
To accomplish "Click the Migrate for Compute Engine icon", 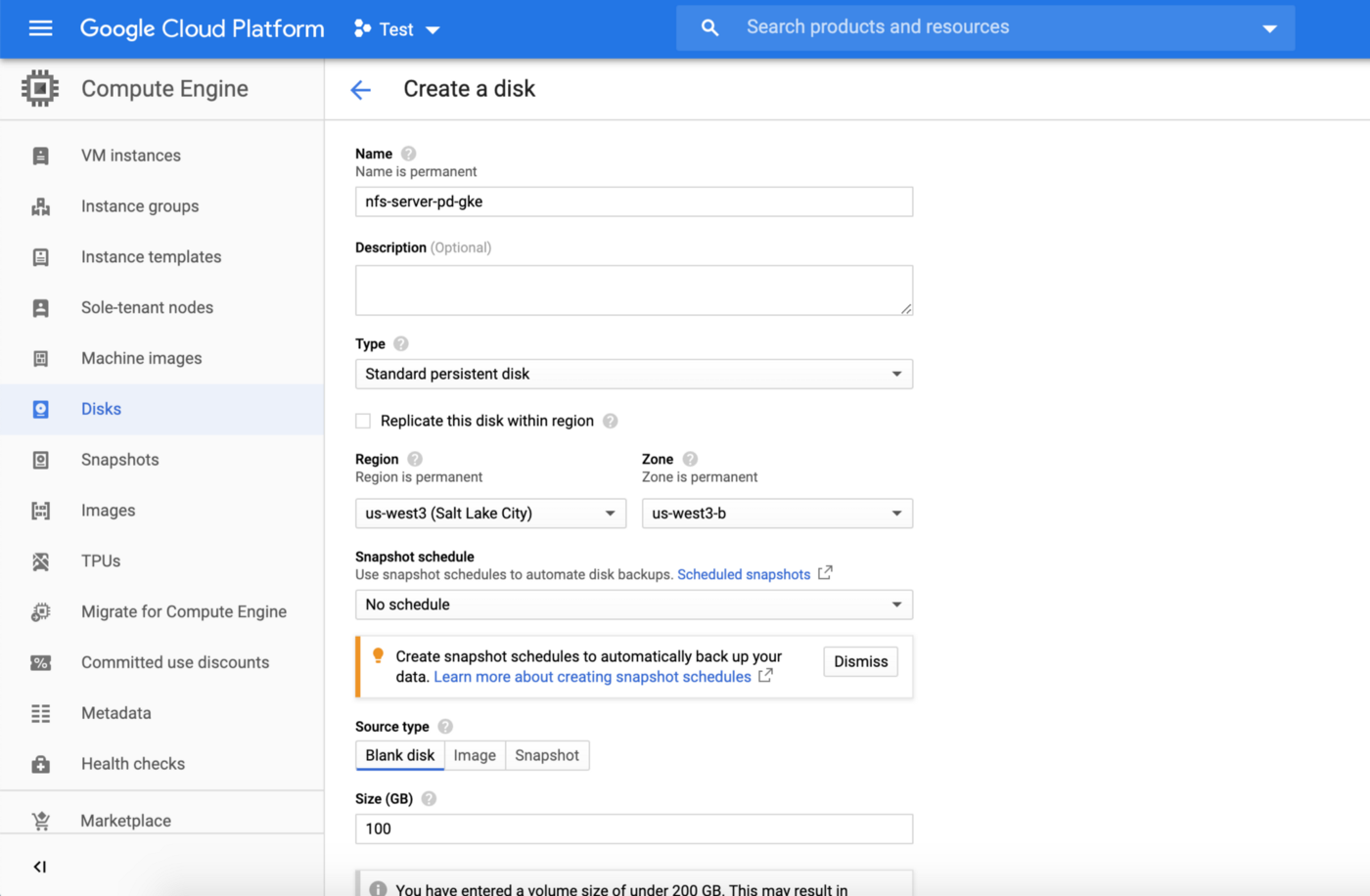I will [x=40, y=612].
